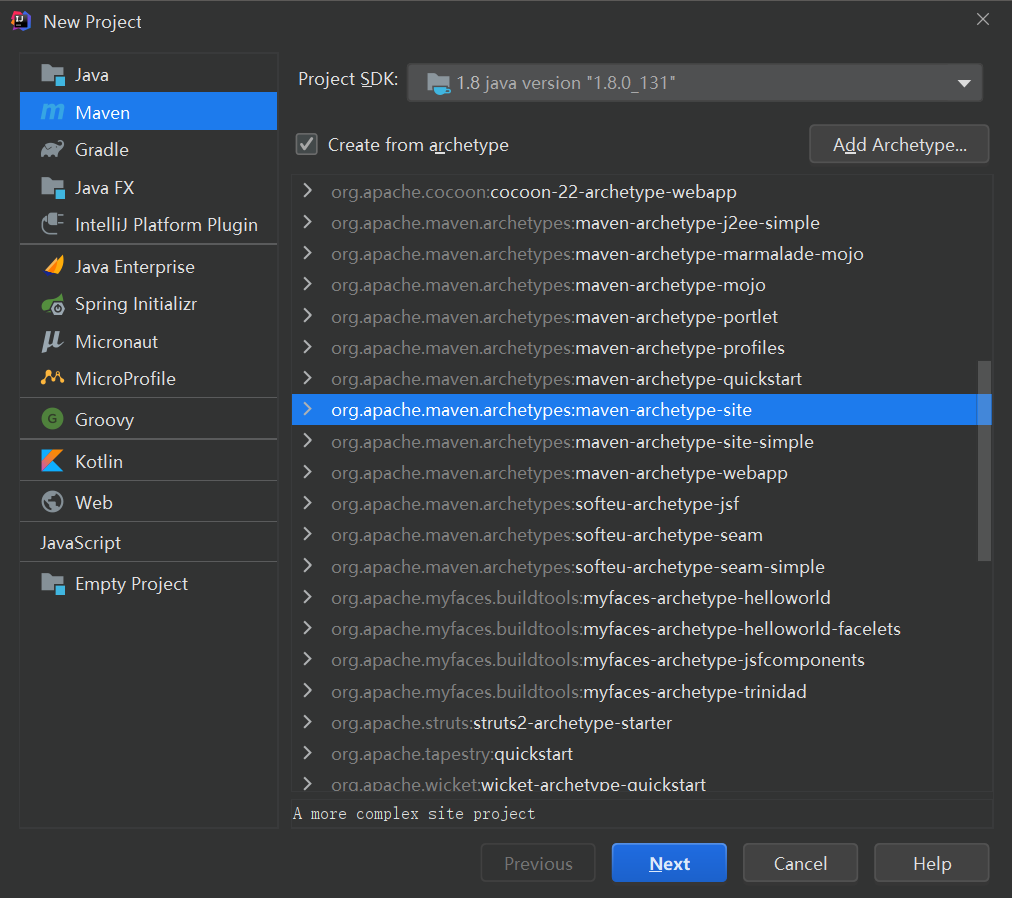Expand myfaces-archetype-trinidad node arrow

[308, 691]
